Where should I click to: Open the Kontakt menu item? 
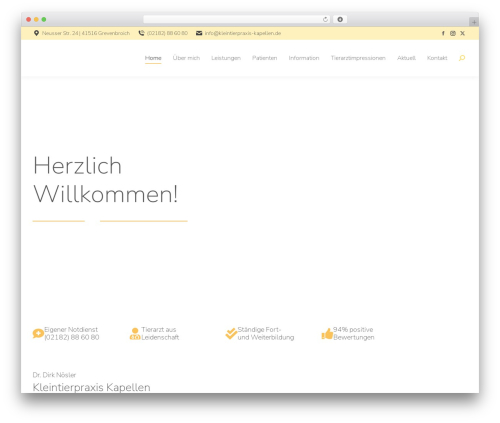tap(437, 58)
